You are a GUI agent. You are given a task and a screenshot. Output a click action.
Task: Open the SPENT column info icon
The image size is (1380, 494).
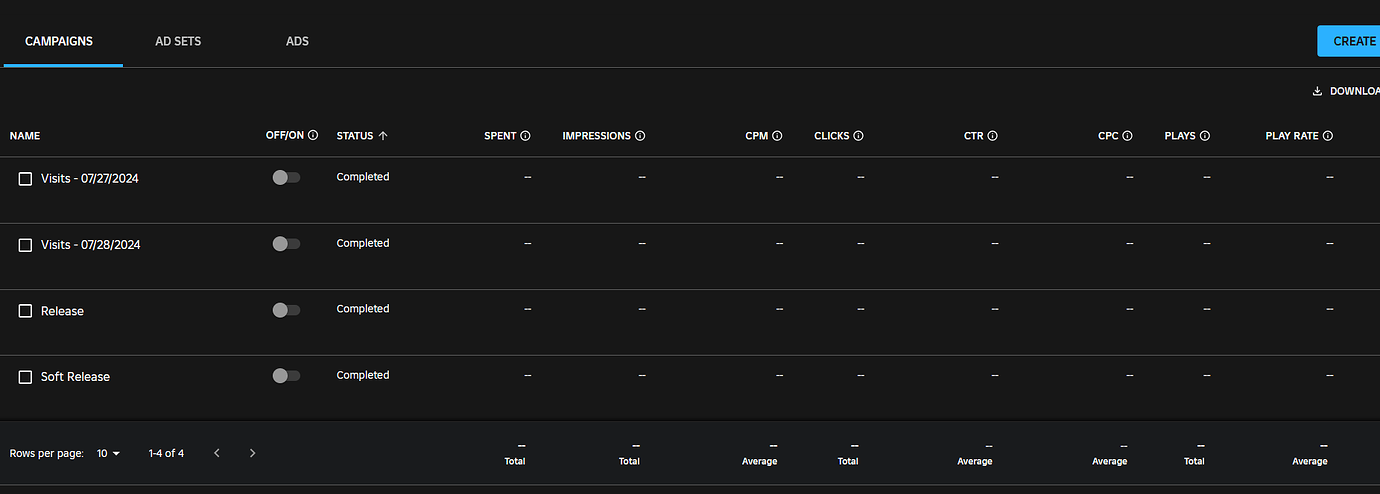tap(525, 136)
